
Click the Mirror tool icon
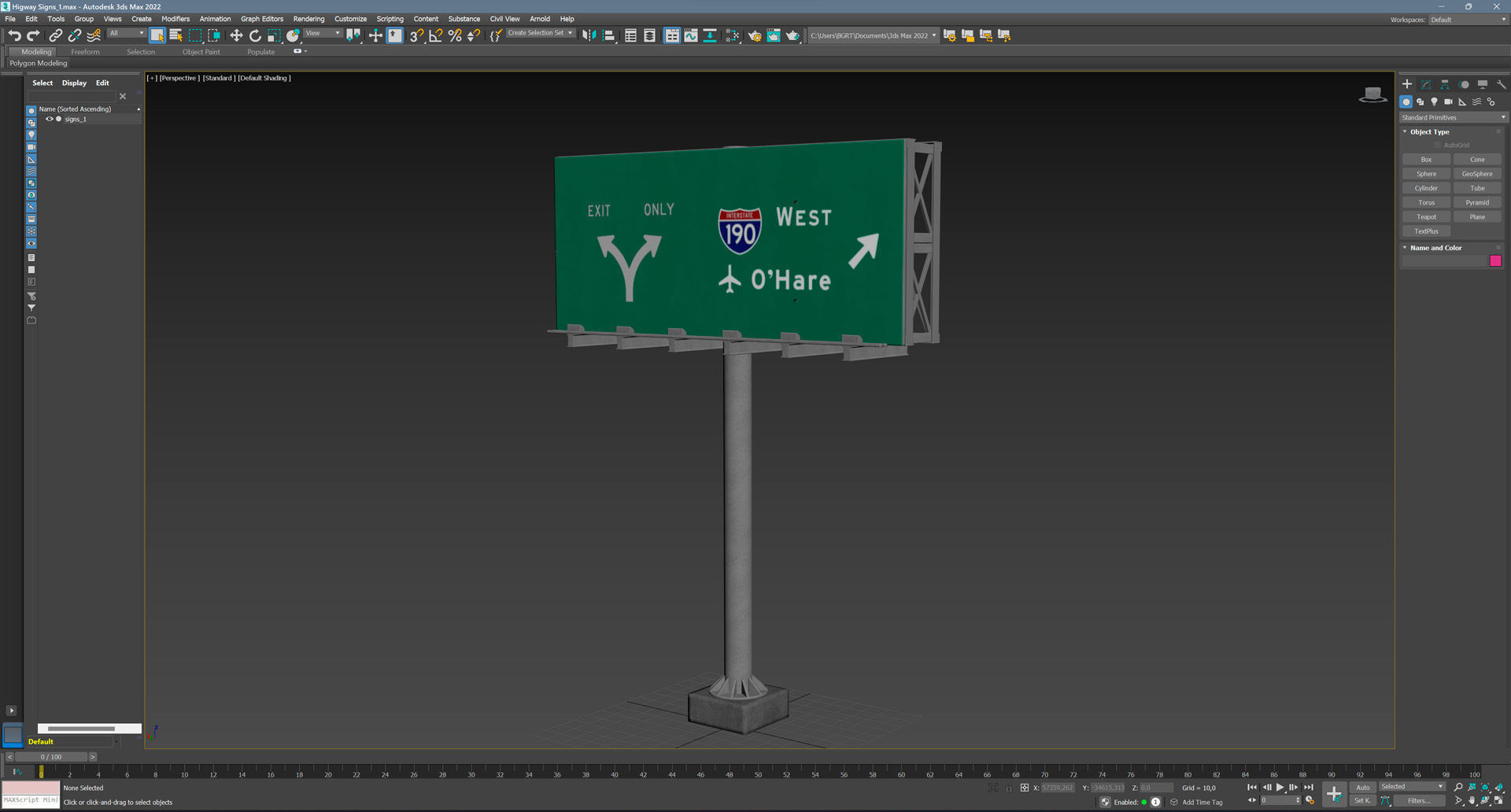589,35
